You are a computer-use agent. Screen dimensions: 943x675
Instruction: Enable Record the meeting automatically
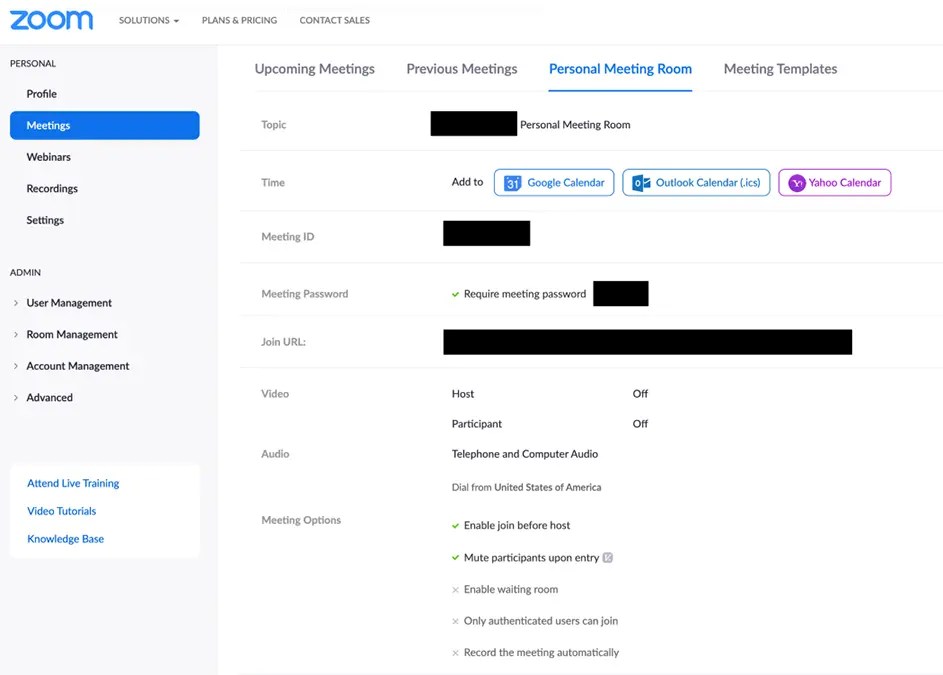455,652
